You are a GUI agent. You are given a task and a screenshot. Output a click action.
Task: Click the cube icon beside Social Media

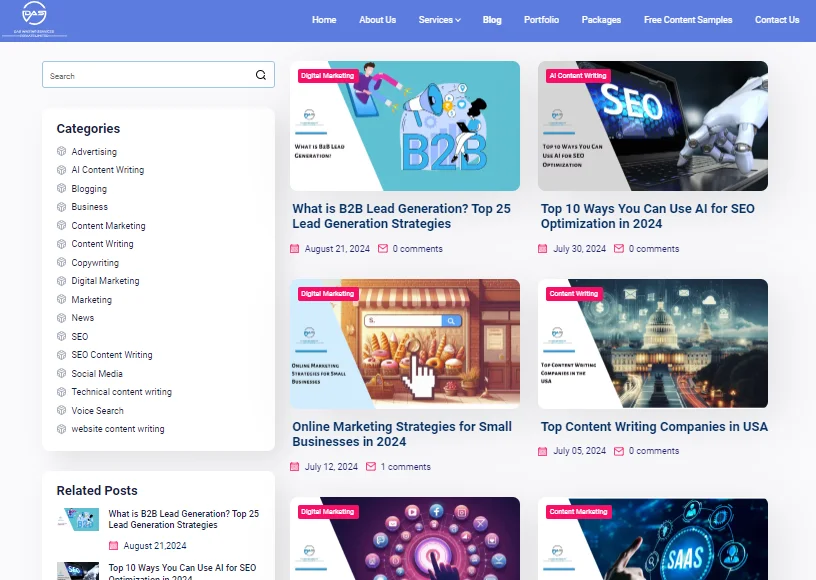(61, 373)
